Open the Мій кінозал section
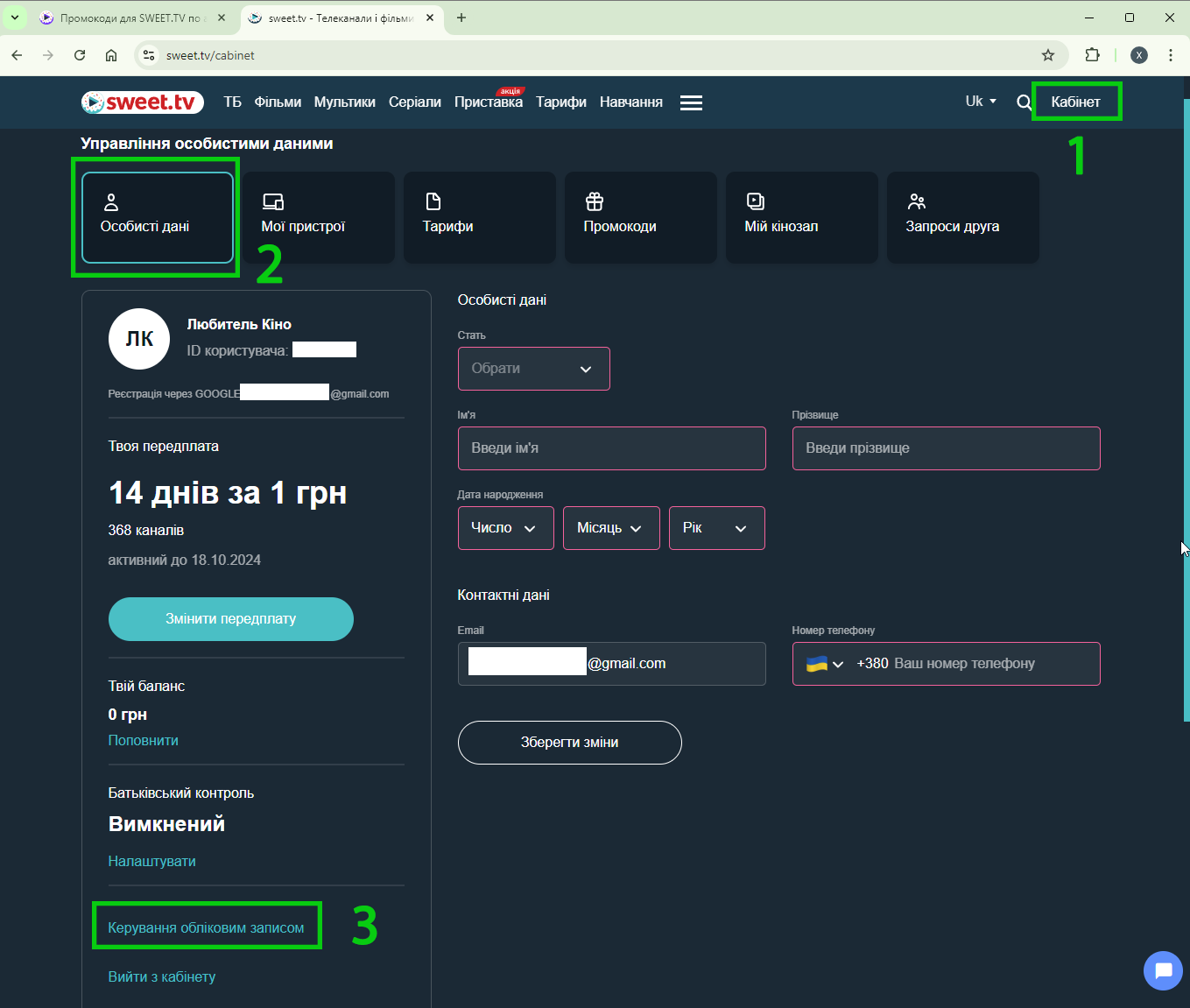This screenshot has height=1008, width=1190. pyautogui.click(x=801, y=217)
